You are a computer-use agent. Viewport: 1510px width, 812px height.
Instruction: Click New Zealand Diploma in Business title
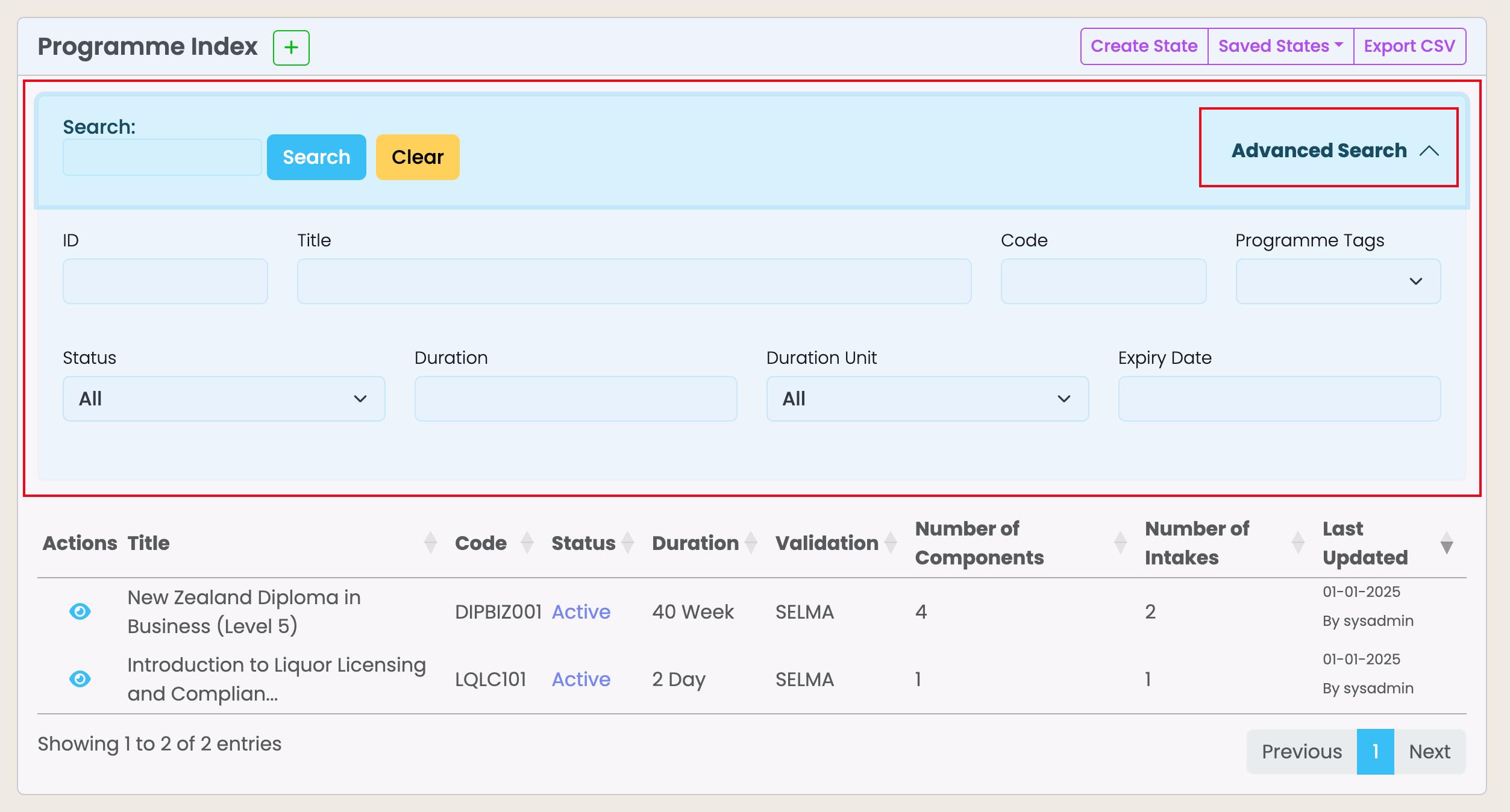(x=244, y=611)
